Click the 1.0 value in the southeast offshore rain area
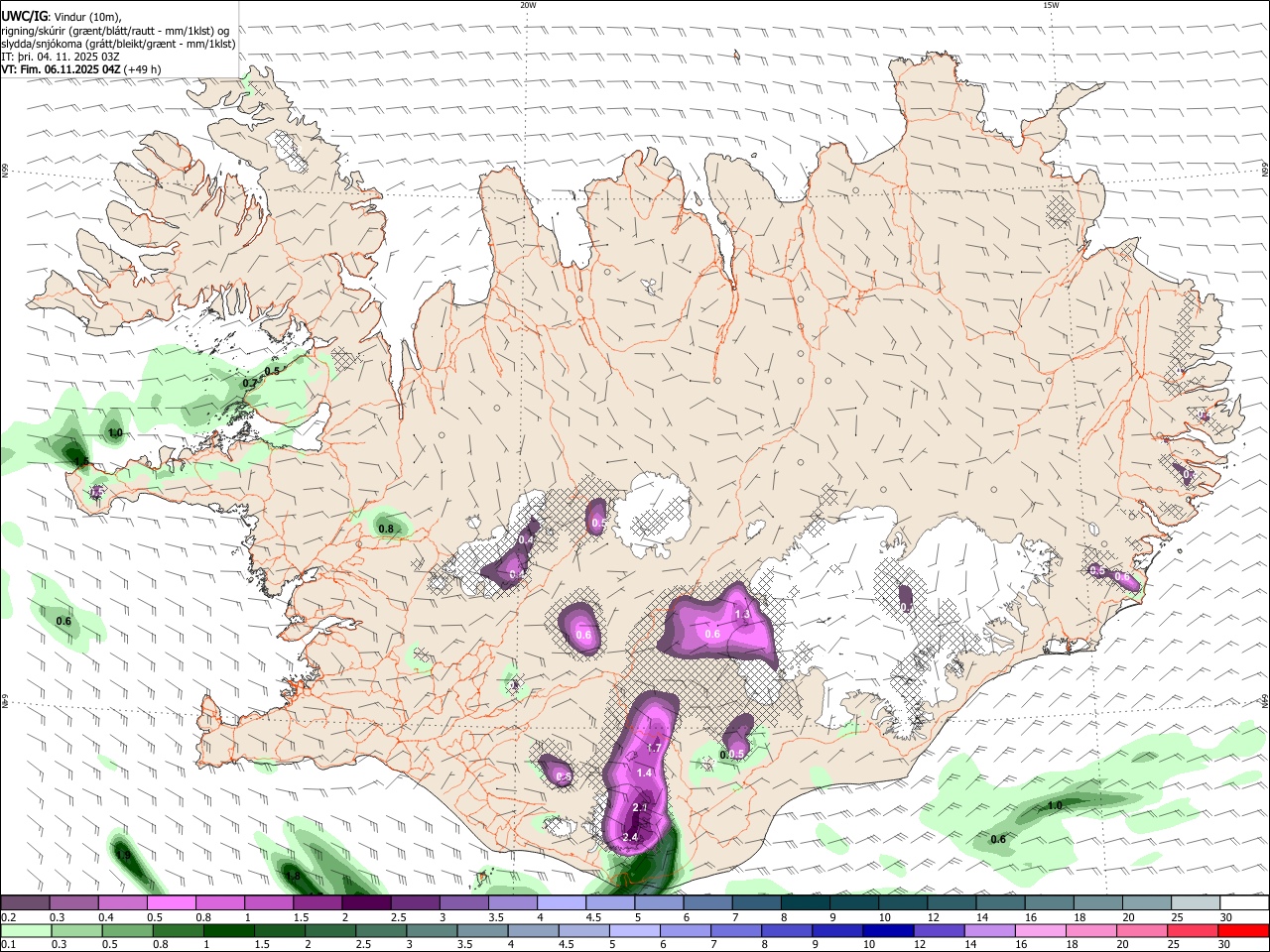 tap(1055, 806)
